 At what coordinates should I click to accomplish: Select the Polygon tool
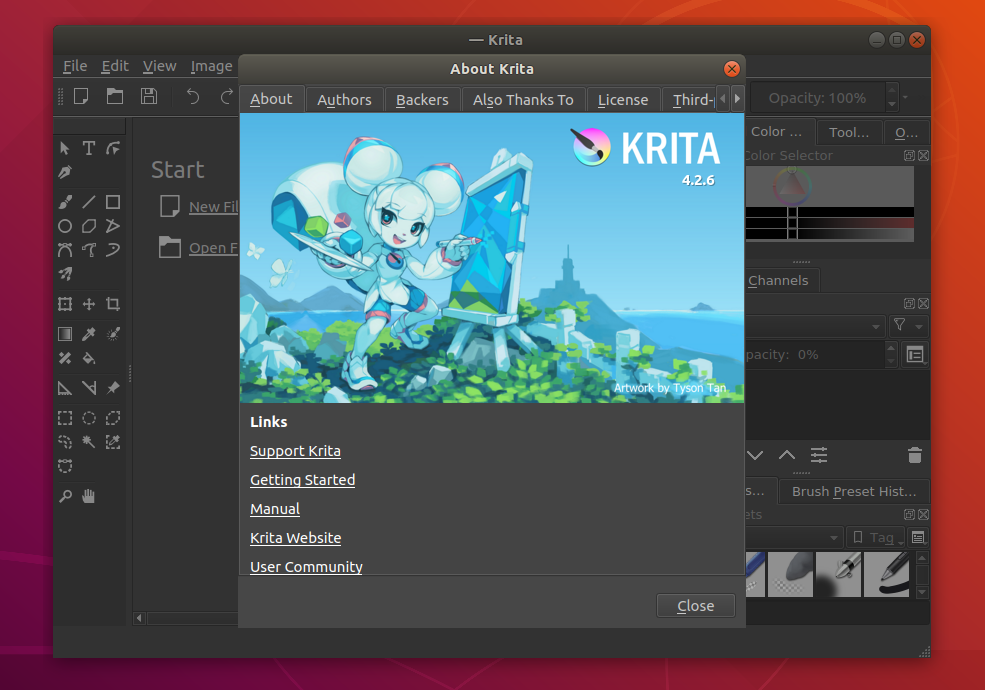(x=89, y=226)
